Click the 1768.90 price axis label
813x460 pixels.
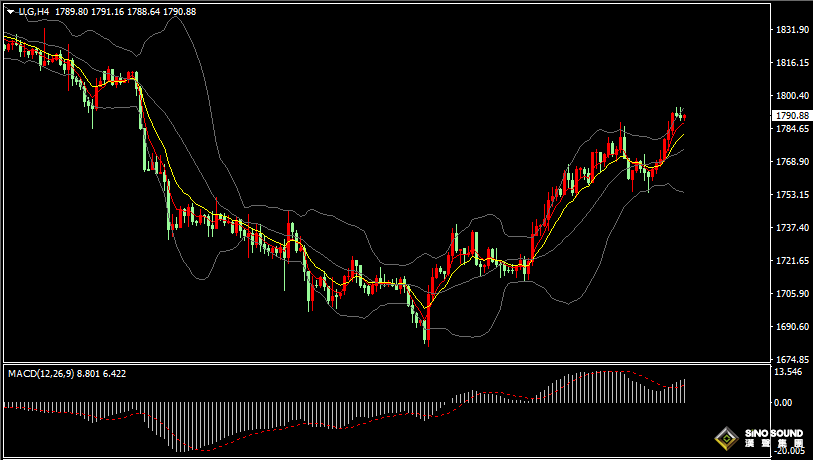click(792, 162)
